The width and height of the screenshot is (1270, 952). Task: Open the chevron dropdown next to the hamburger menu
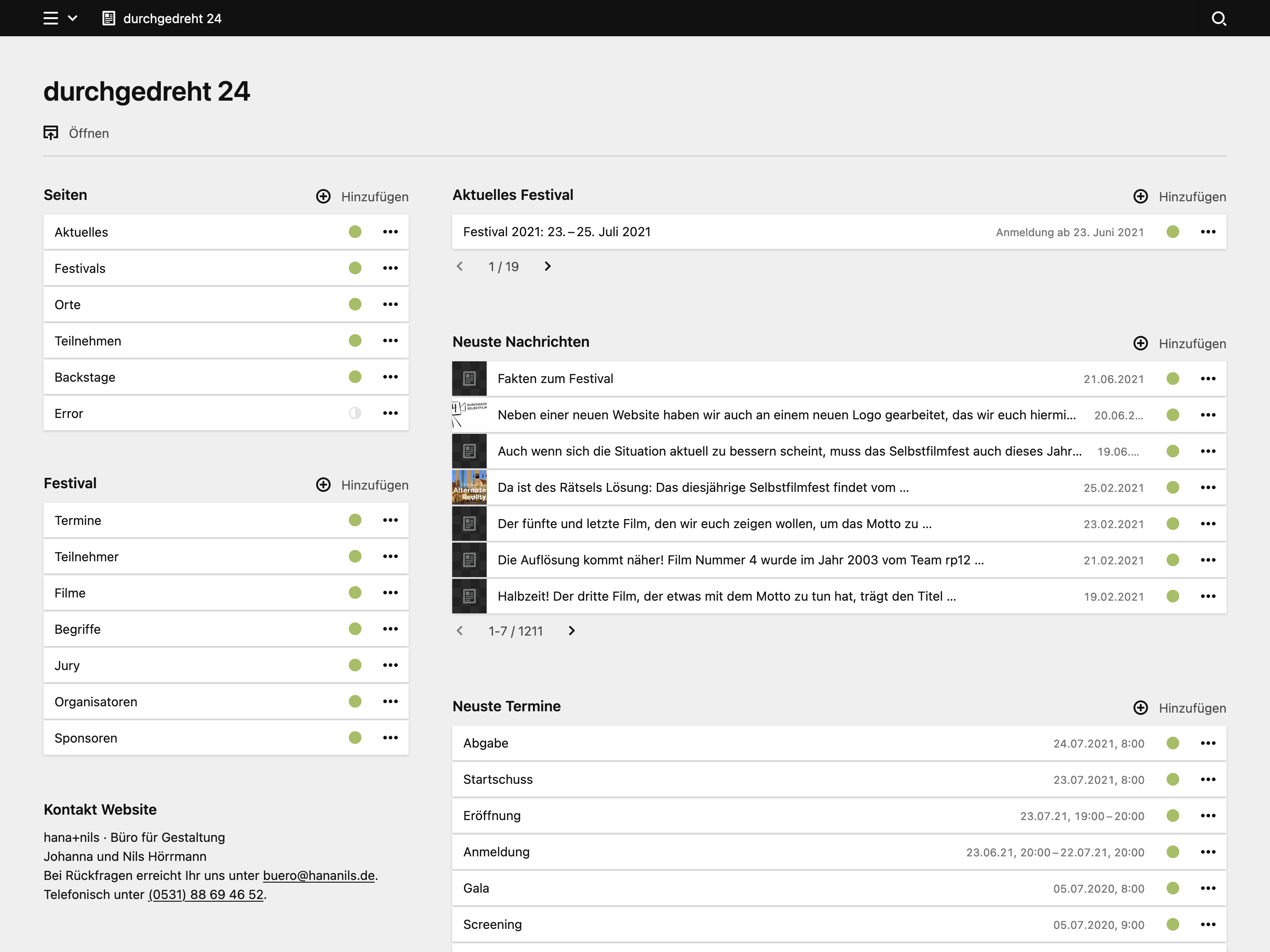pos(72,18)
